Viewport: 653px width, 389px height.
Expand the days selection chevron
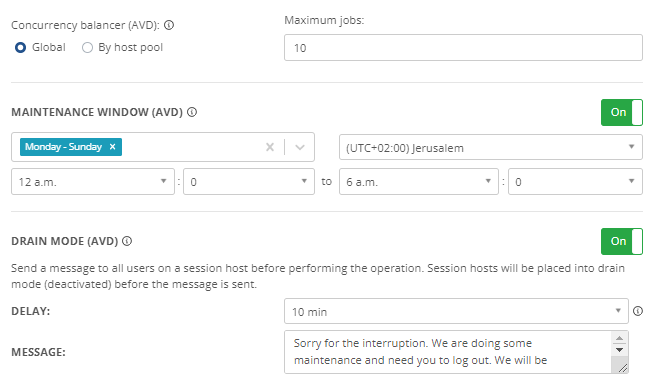tap(300, 147)
